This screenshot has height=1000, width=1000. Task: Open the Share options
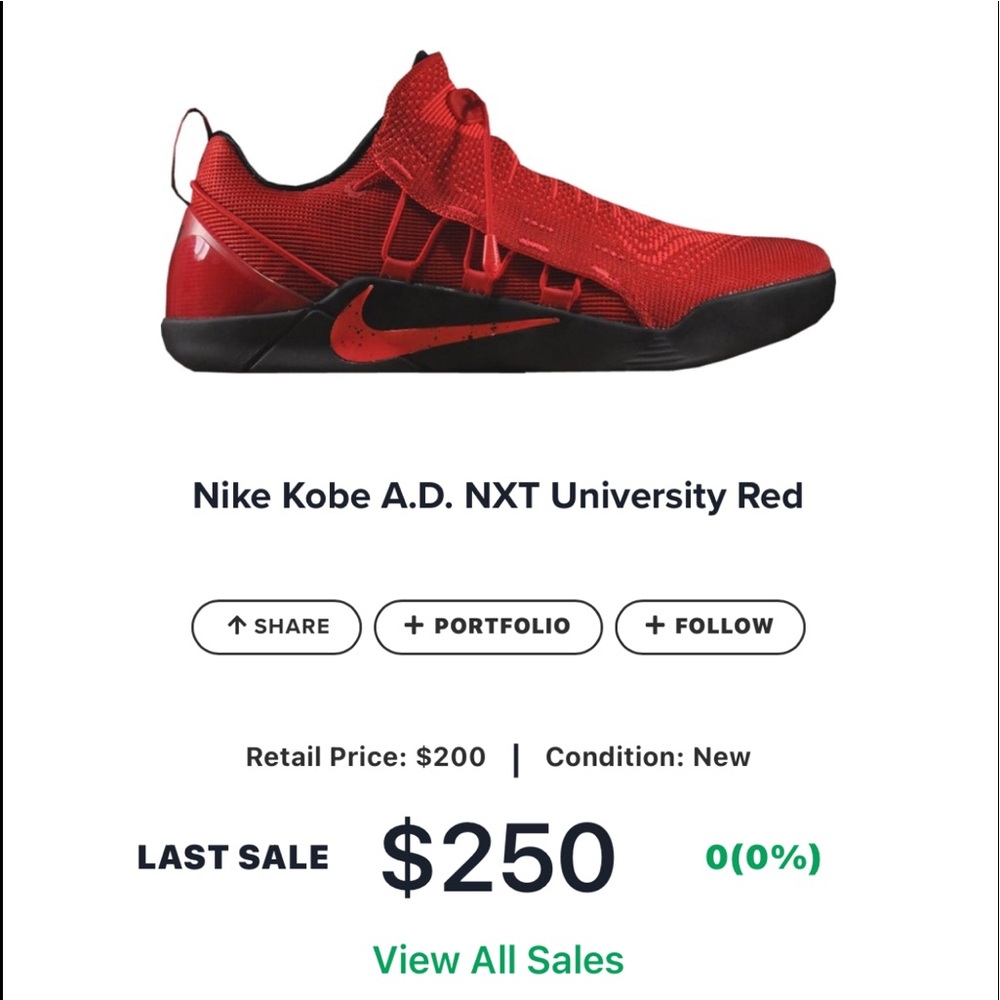tap(276, 627)
